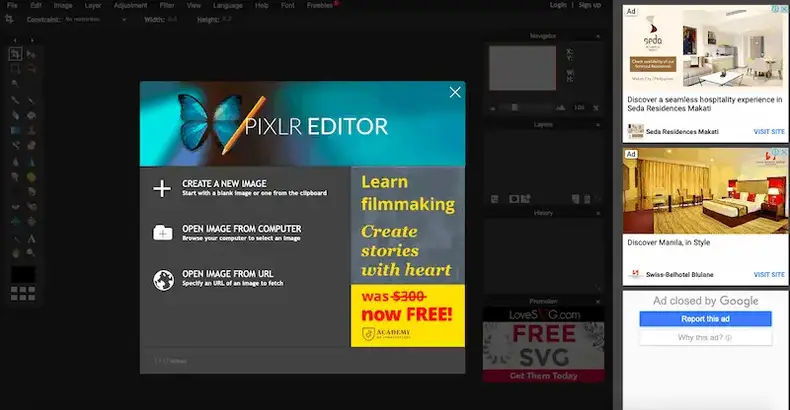The width and height of the screenshot is (790, 410).
Task: Open the File menu
Action: (x=12, y=5)
